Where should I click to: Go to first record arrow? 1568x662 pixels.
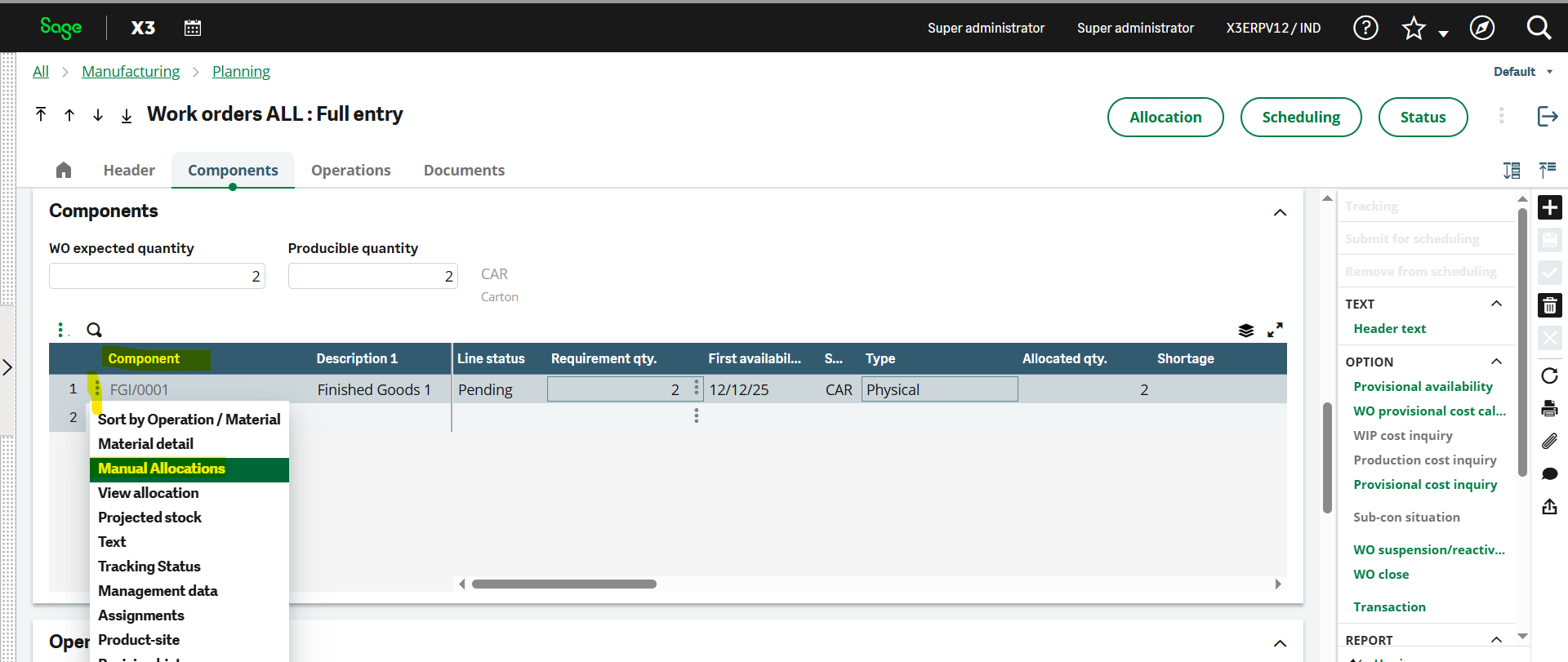click(x=41, y=114)
